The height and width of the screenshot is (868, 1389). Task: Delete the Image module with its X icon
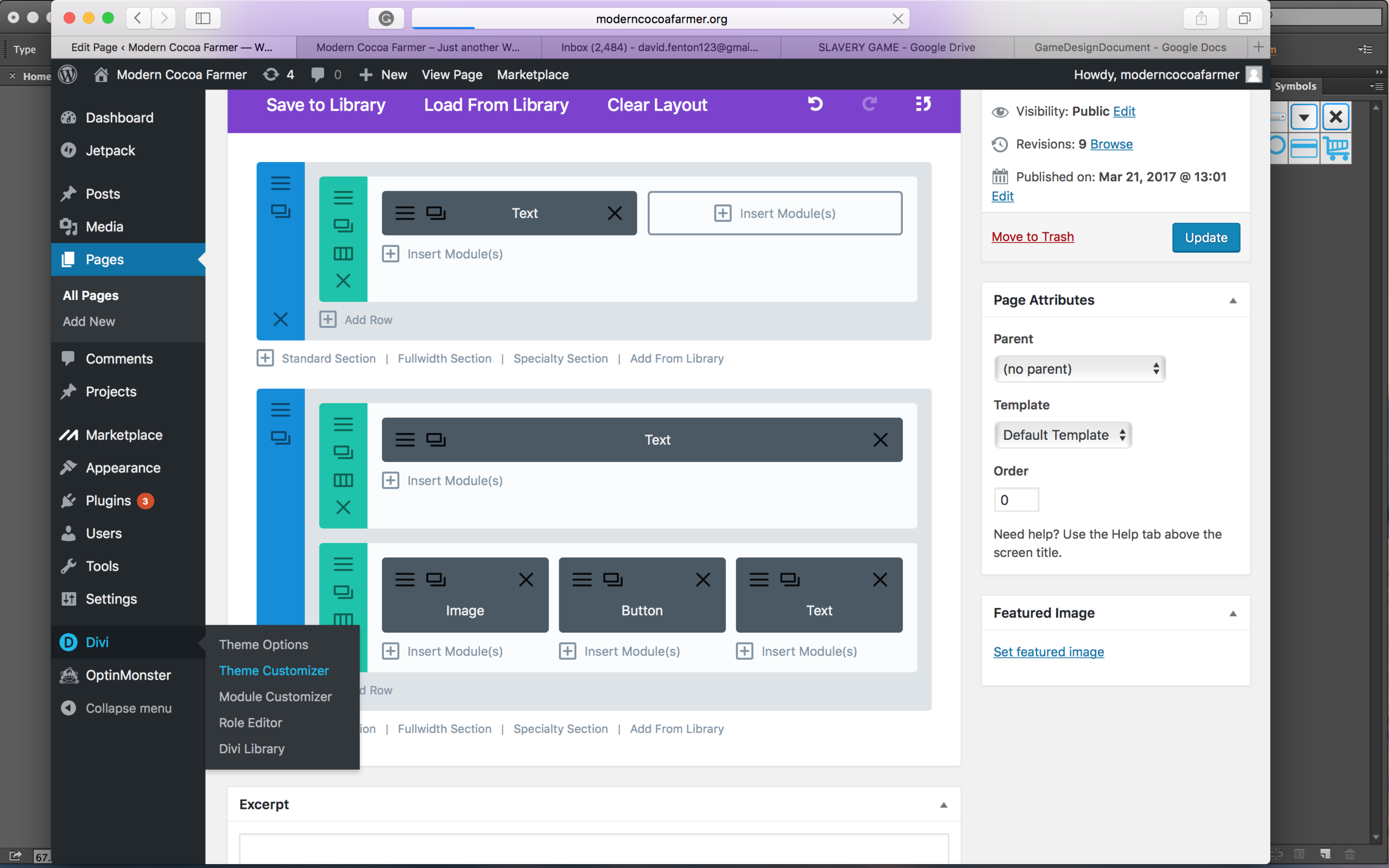(x=526, y=580)
